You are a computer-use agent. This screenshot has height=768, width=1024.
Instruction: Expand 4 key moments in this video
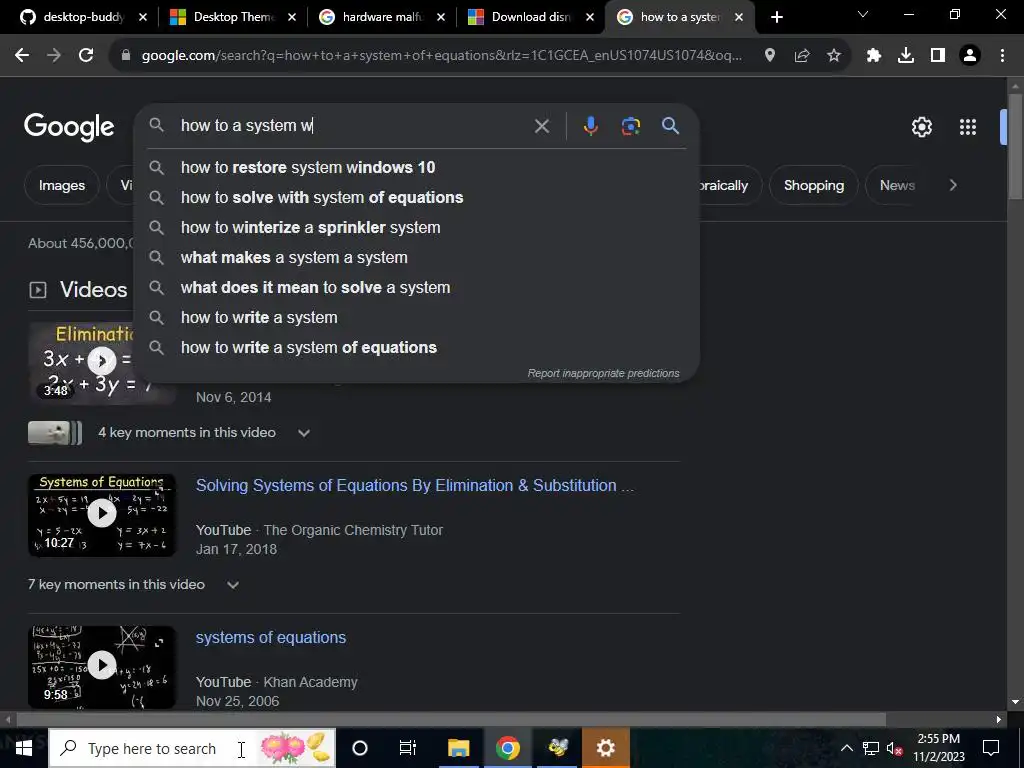(304, 433)
